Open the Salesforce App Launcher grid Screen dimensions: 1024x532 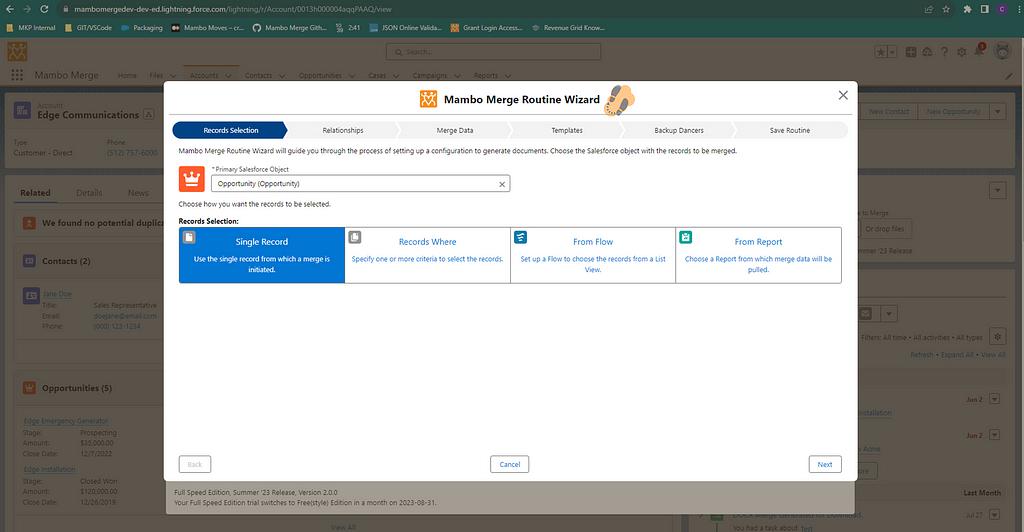coord(17,75)
